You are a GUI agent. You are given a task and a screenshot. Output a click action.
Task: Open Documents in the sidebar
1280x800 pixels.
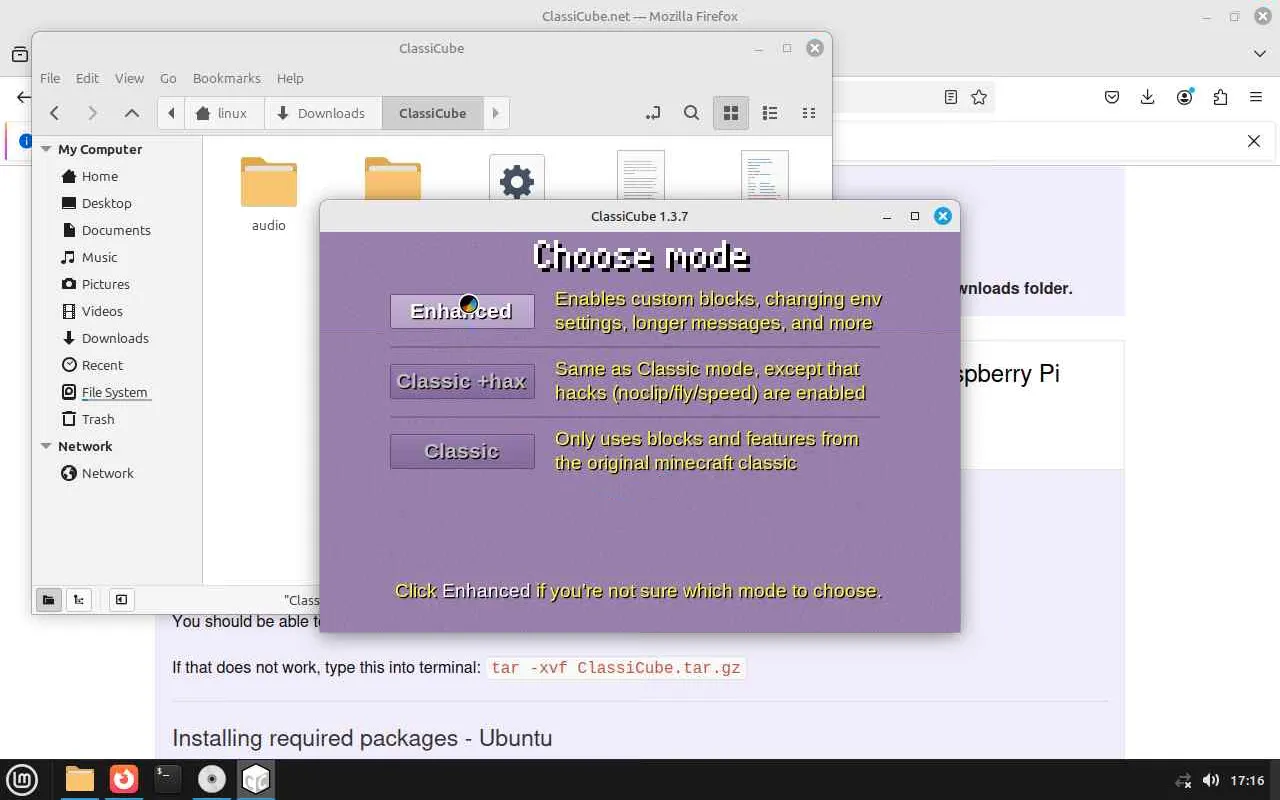(x=117, y=230)
